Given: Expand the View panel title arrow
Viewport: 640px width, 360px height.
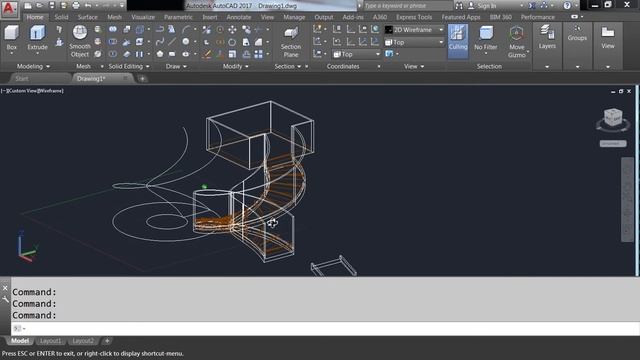Looking at the screenshot, I should pos(422,67).
